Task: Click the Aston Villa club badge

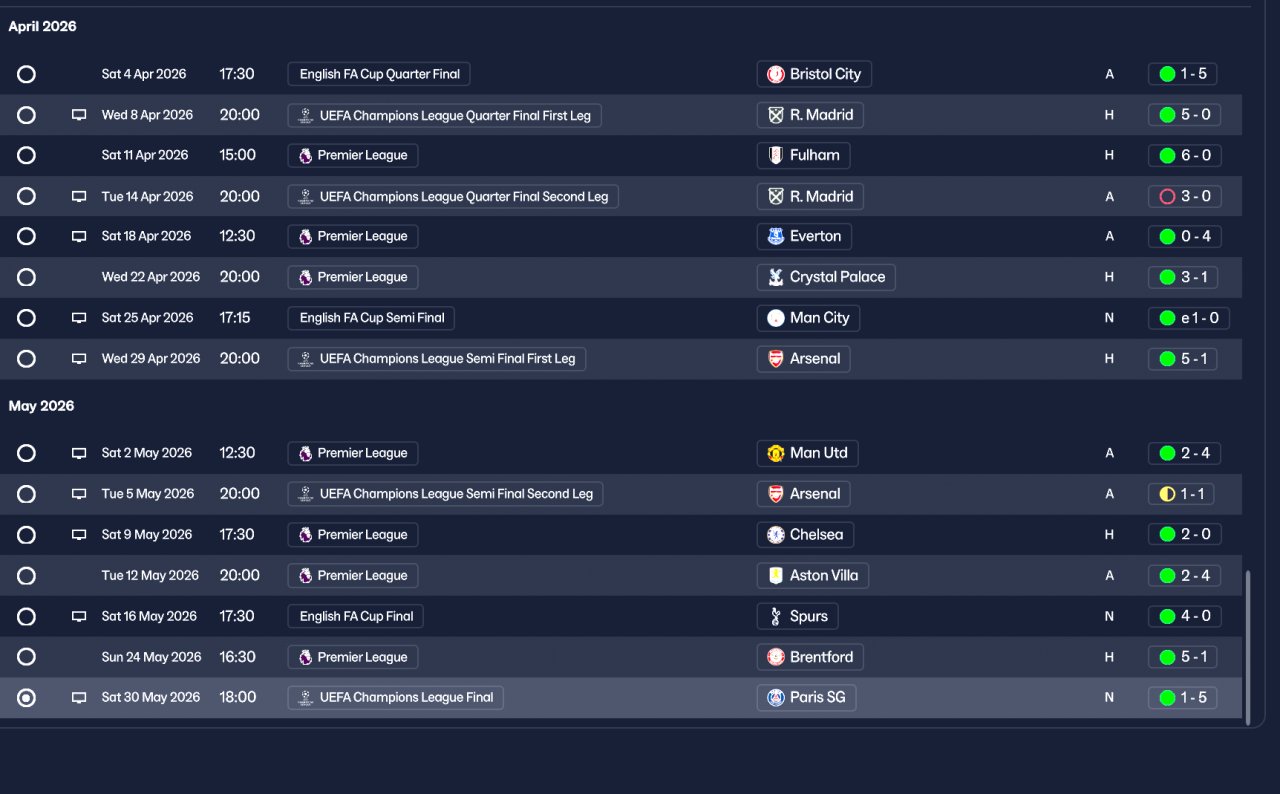Action: 775,575
